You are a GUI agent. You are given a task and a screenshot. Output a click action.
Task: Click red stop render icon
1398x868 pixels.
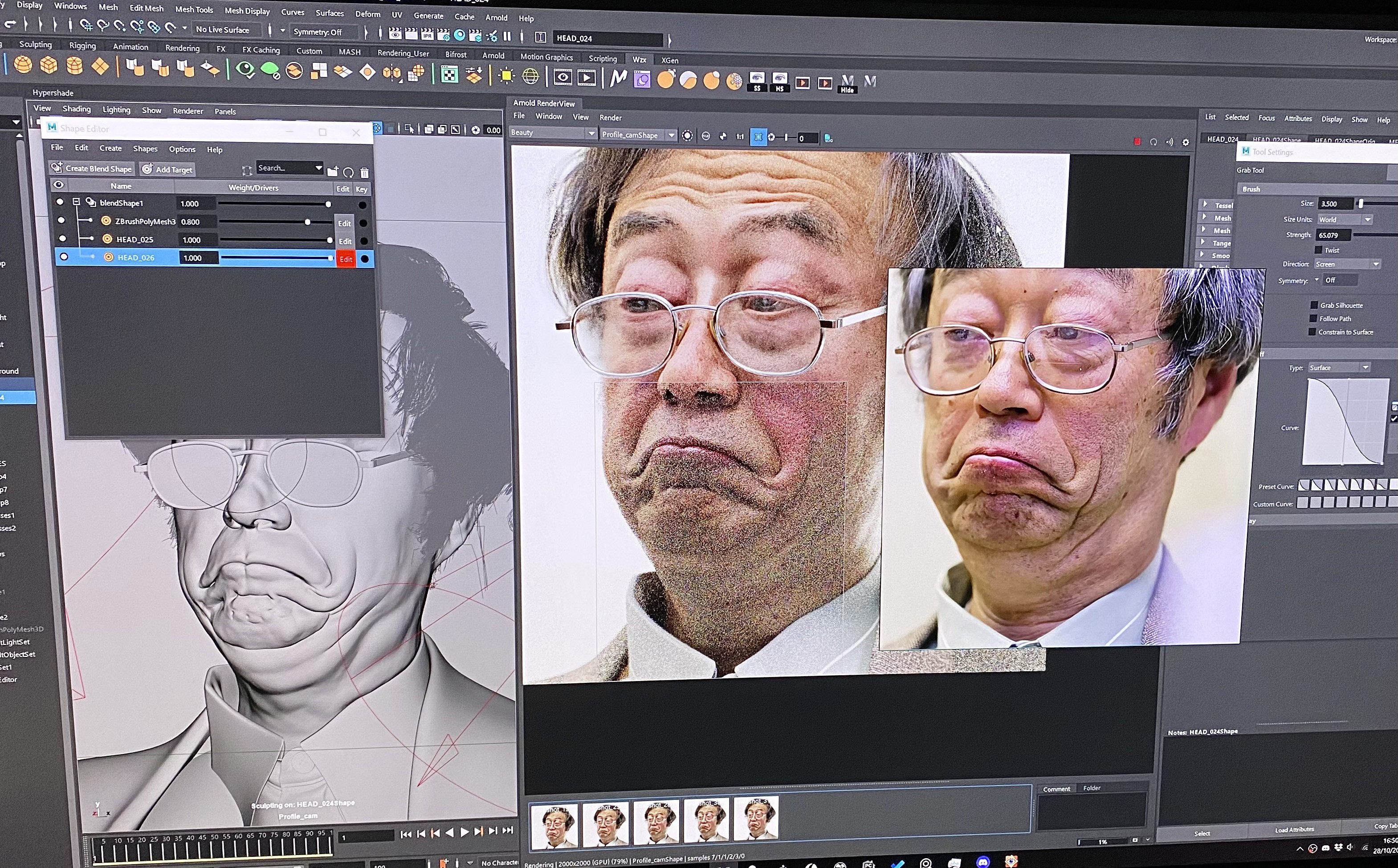tap(1137, 141)
